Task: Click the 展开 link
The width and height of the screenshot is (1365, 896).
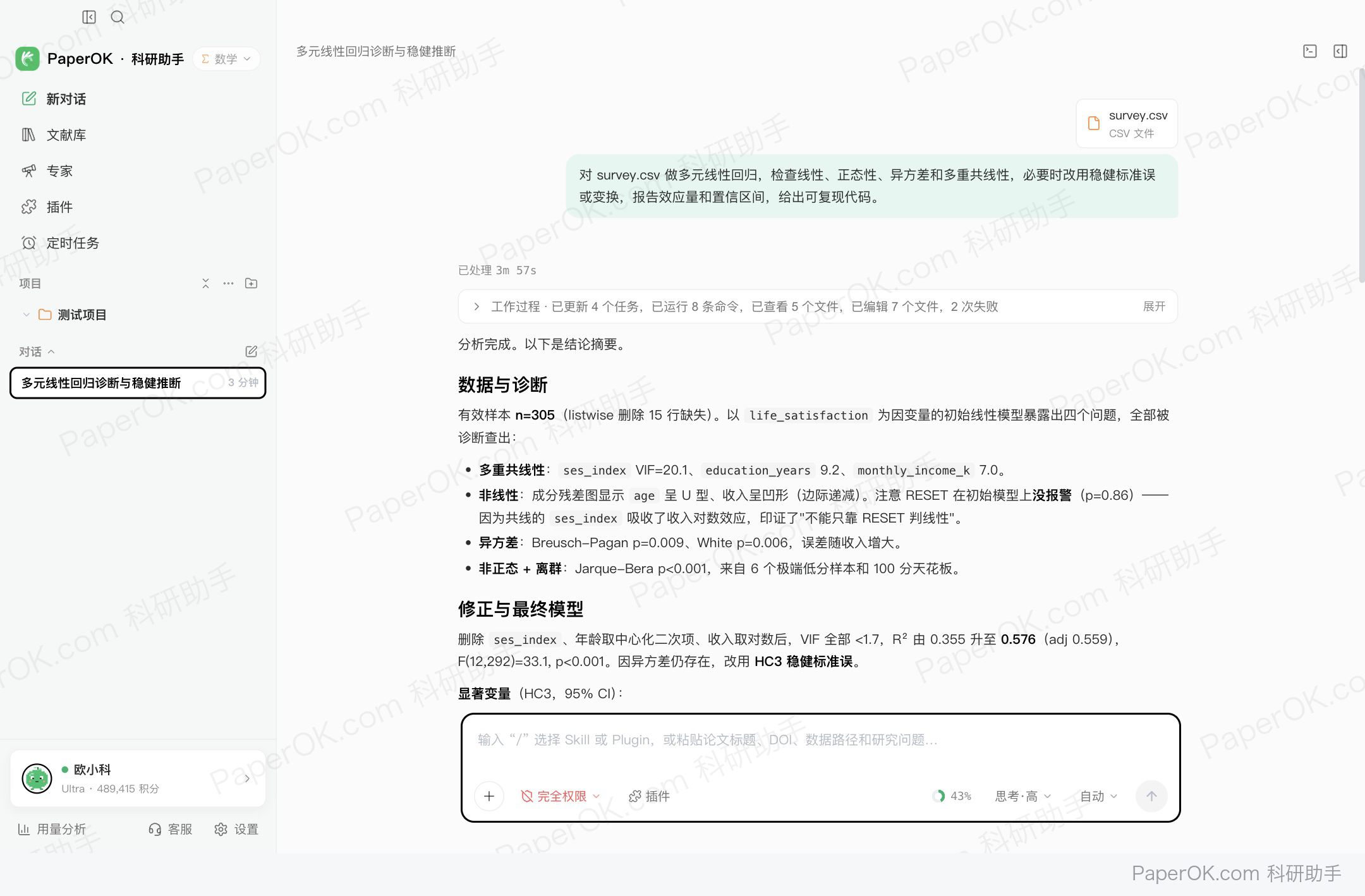Action: coord(1154,306)
